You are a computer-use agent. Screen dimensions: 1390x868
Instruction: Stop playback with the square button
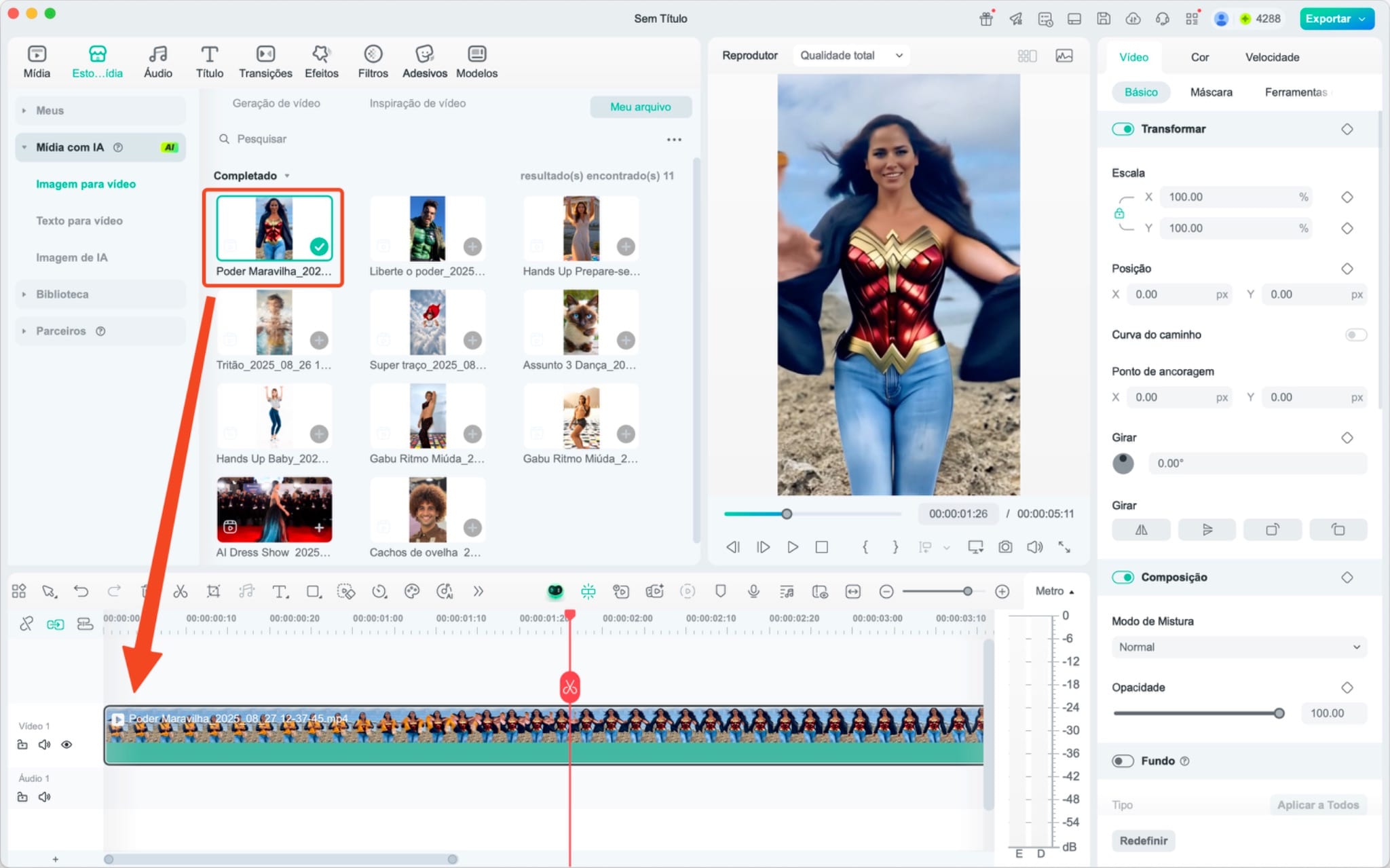[x=821, y=547]
